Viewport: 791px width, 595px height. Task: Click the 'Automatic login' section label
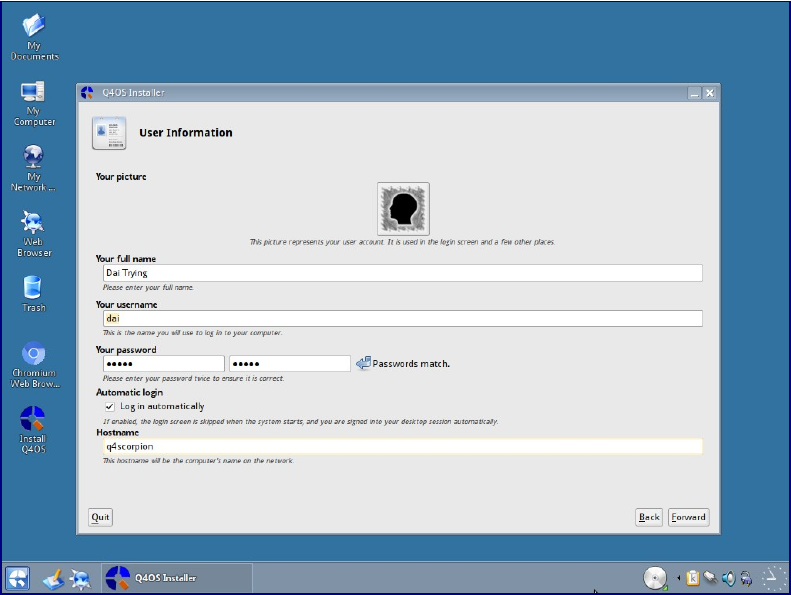coord(129,392)
